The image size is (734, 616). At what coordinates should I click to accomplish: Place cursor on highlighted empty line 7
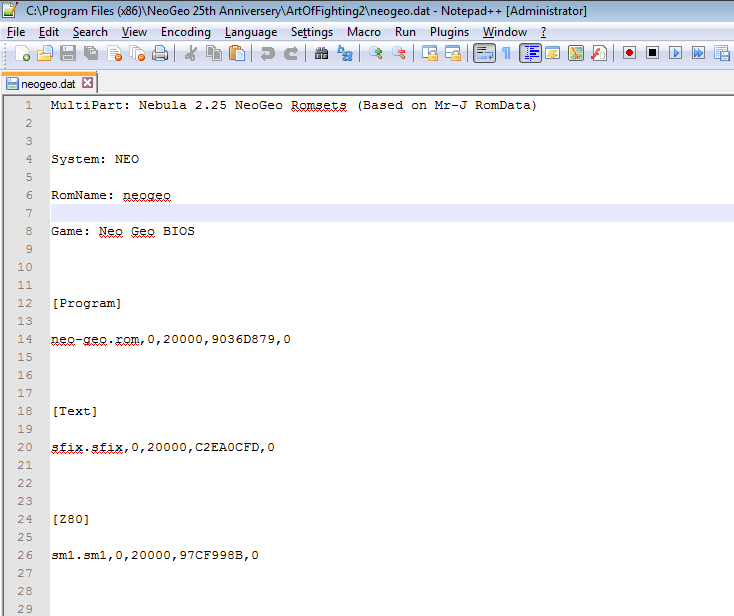pyautogui.click(x=392, y=213)
